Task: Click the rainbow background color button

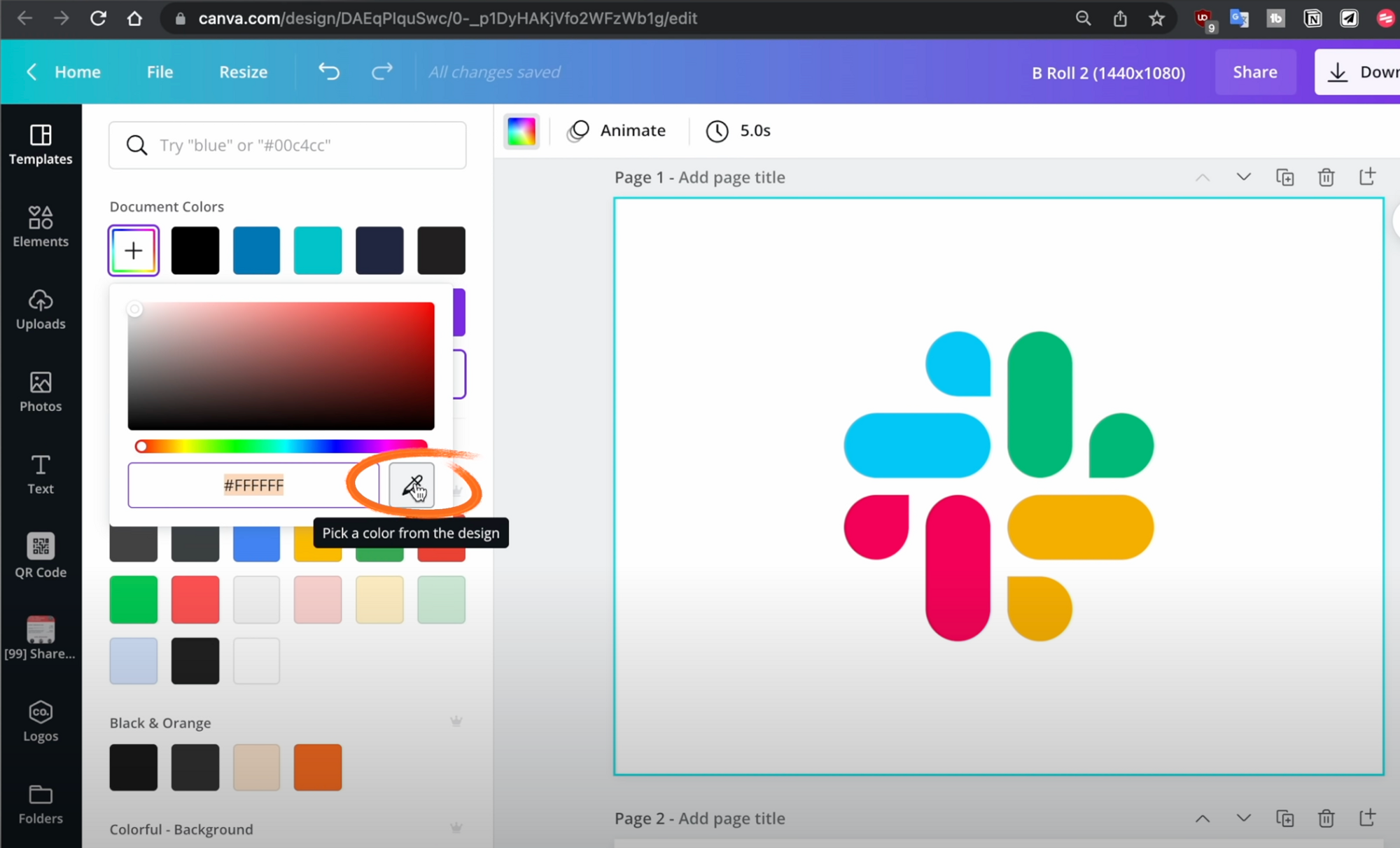Action: click(x=521, y=131)
